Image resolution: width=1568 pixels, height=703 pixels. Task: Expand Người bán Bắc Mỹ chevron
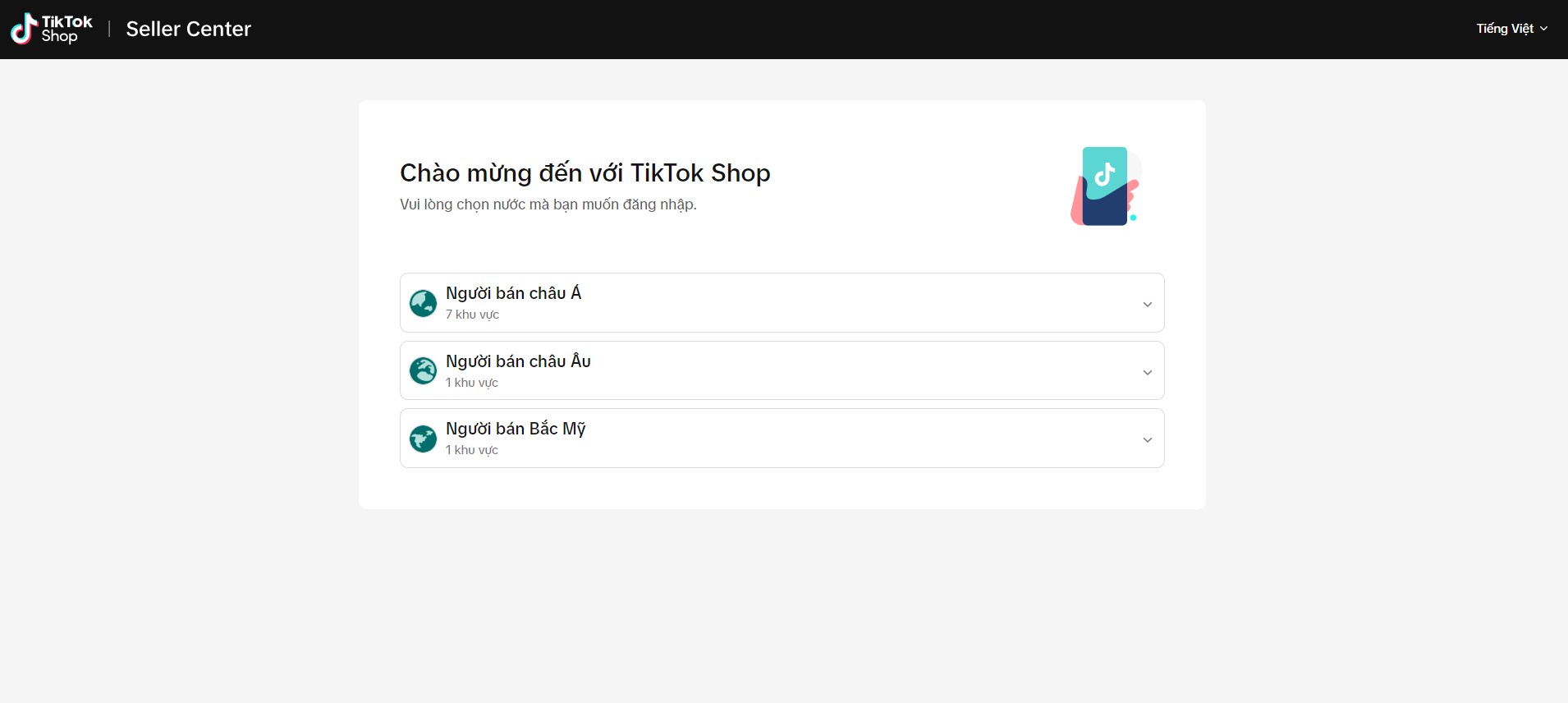tap(1148, 439)
